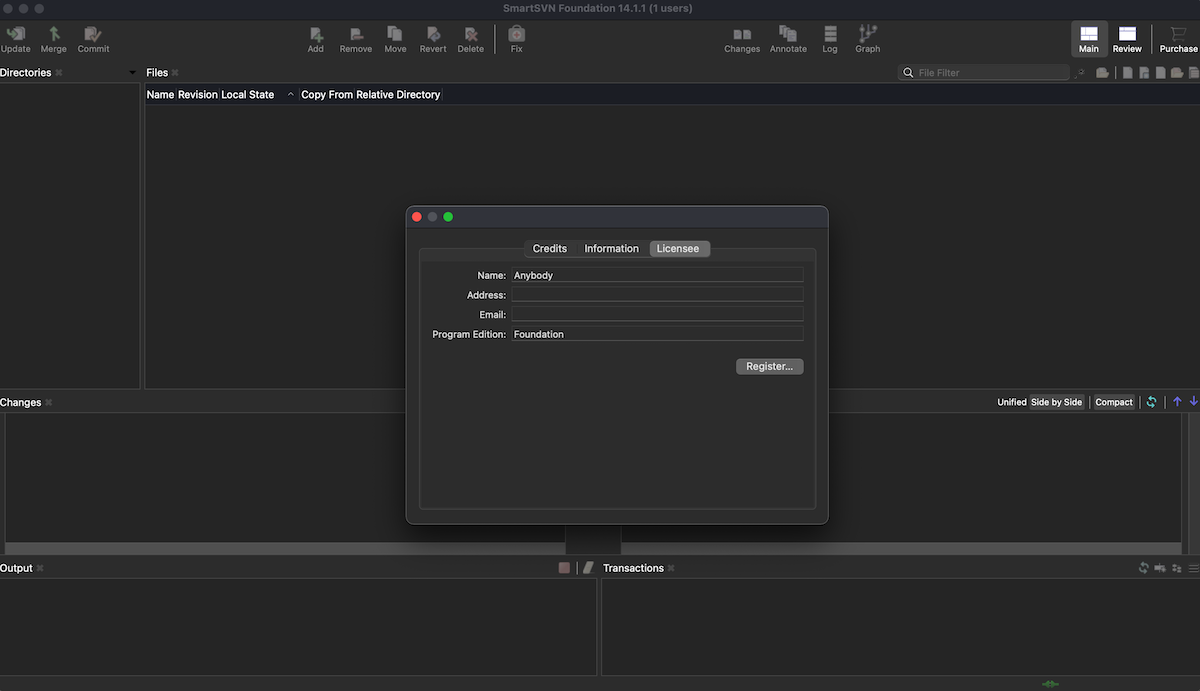Image resolution: width=1200 pixels, height=691 pixels.
Task: Click the Annotate toolbar icon
Action: click(x=788, y=38)
